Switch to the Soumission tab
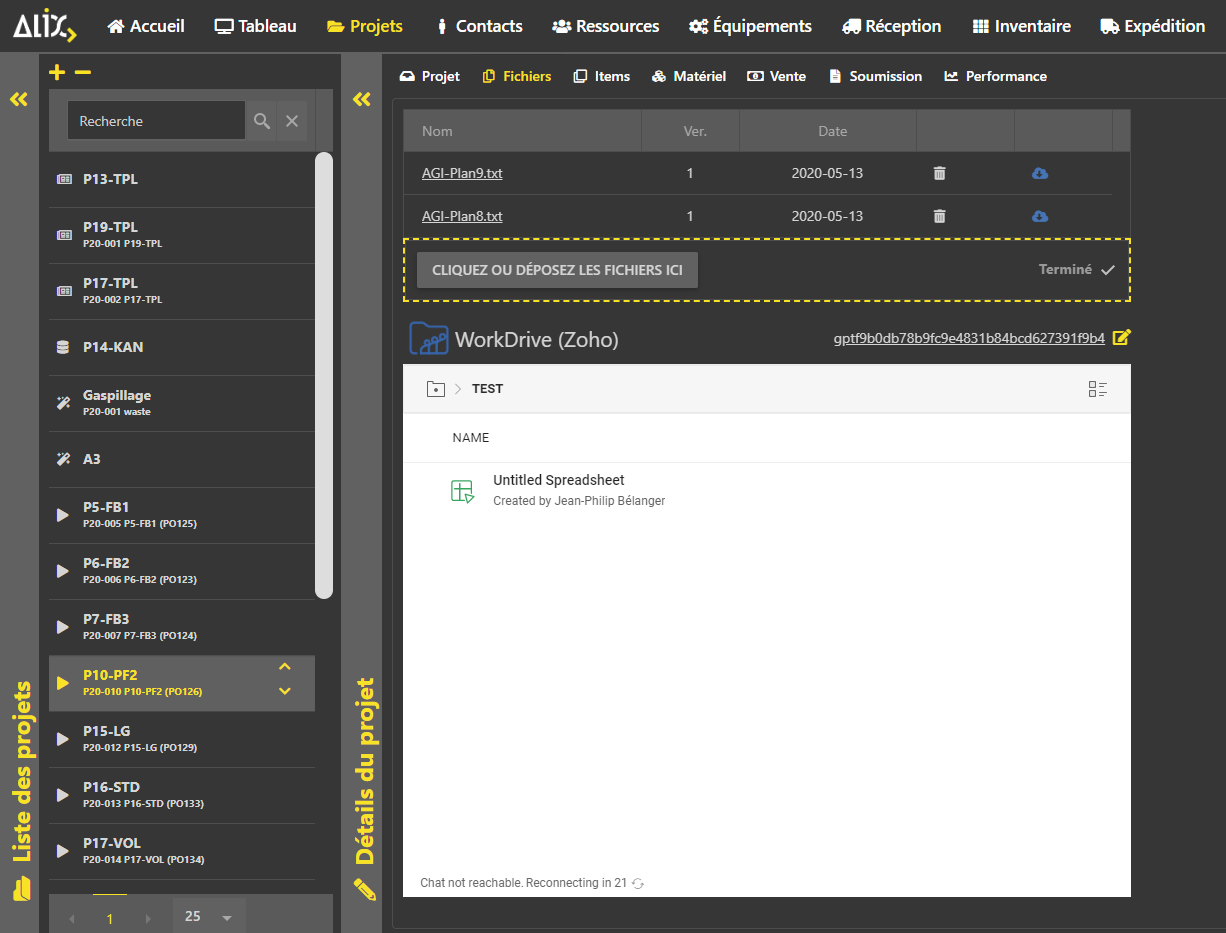Screen dimensions: 1226x933 click(876, 76)
